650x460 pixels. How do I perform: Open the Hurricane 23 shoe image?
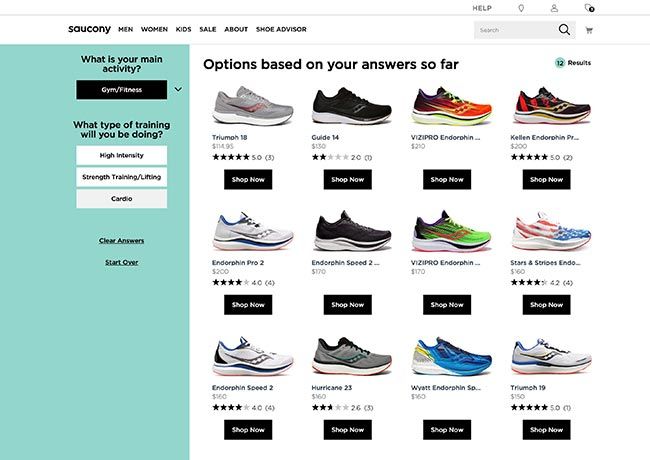(352, 356)
